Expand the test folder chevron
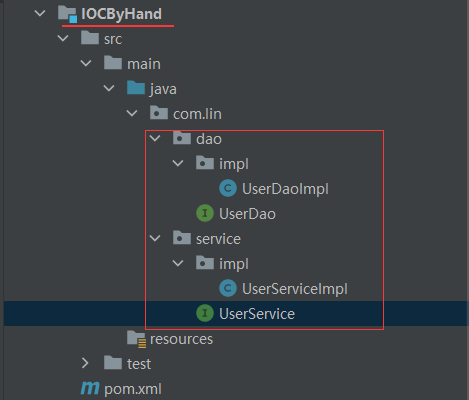The image size is (469, 400). 85,363
